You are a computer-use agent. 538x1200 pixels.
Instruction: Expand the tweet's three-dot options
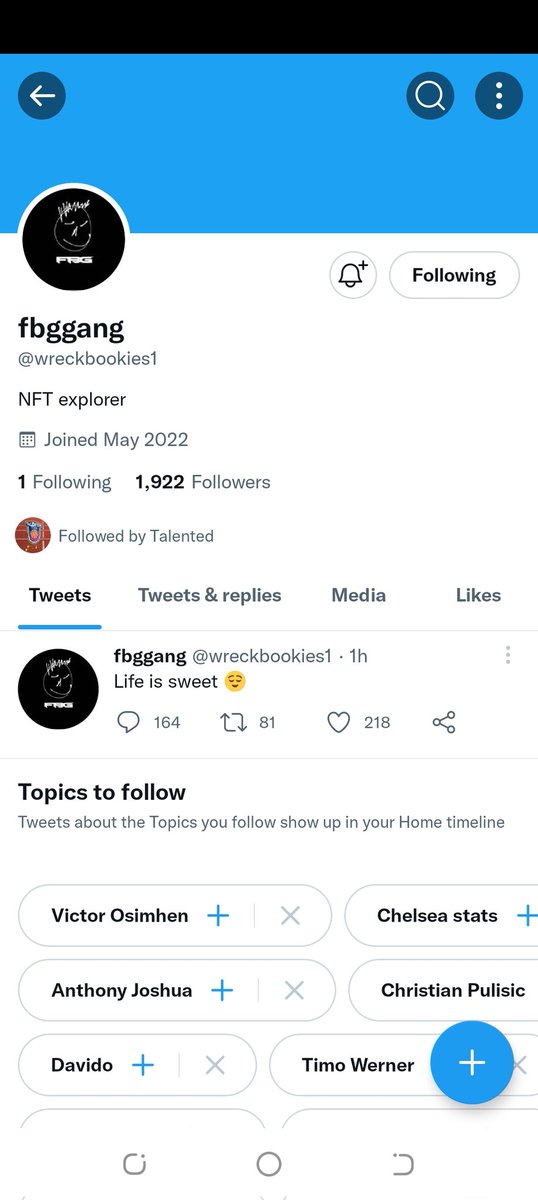(x=508, y=655)
